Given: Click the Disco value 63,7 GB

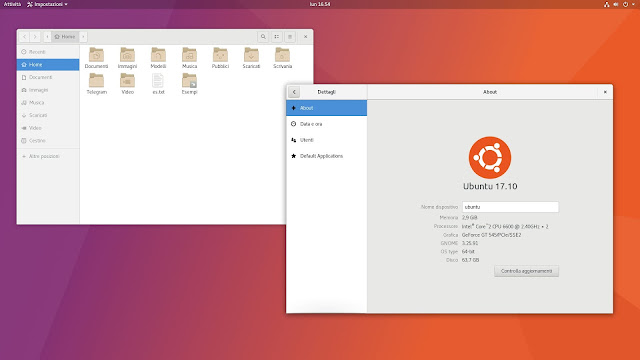Looking at the screenshot, I should coord(470,260).
